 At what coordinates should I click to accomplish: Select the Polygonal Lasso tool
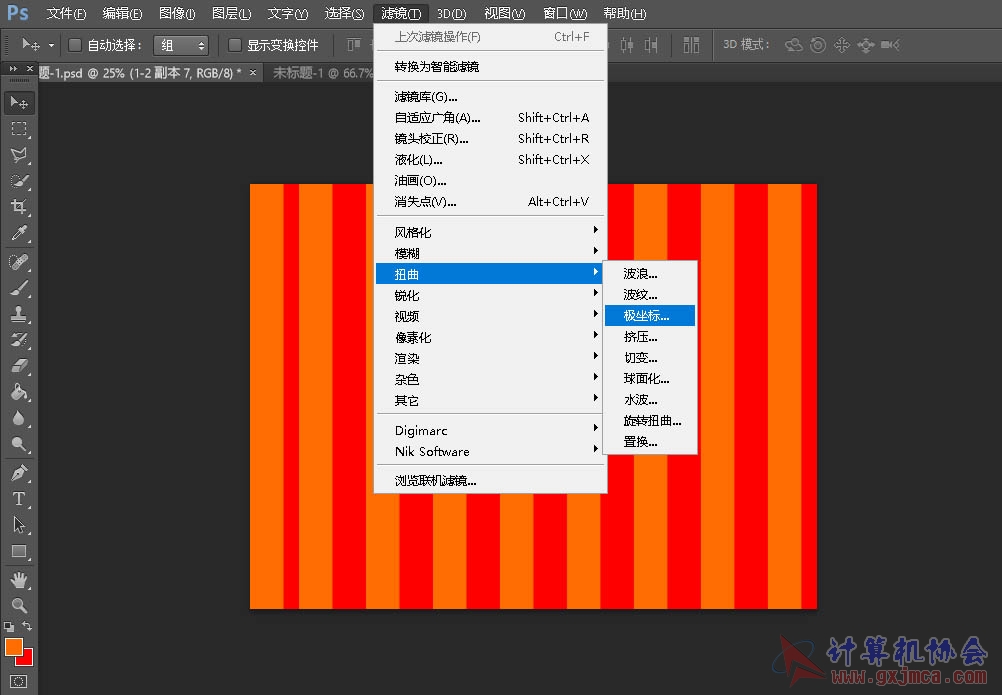pyautogui.click(x=19, y=155)
